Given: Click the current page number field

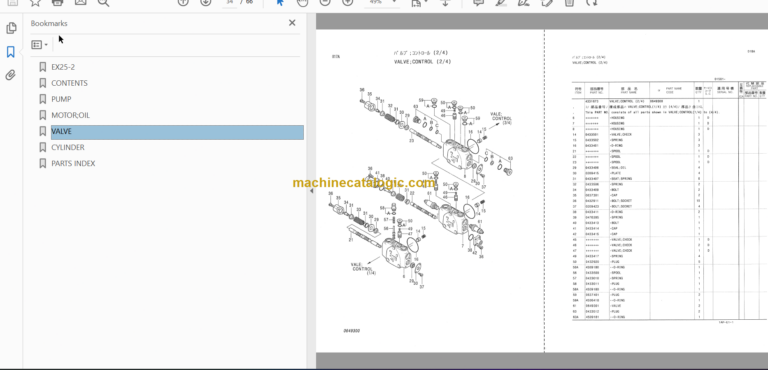Looking at the screenshot, I should [229, 2].
